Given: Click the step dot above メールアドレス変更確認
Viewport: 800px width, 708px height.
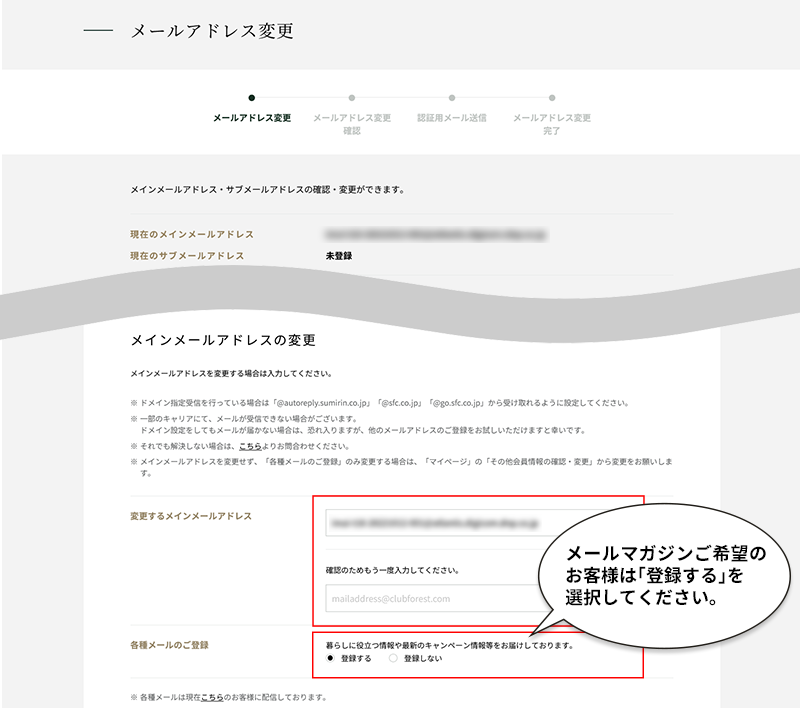Looking at the screenshot, I should (352, 98).
